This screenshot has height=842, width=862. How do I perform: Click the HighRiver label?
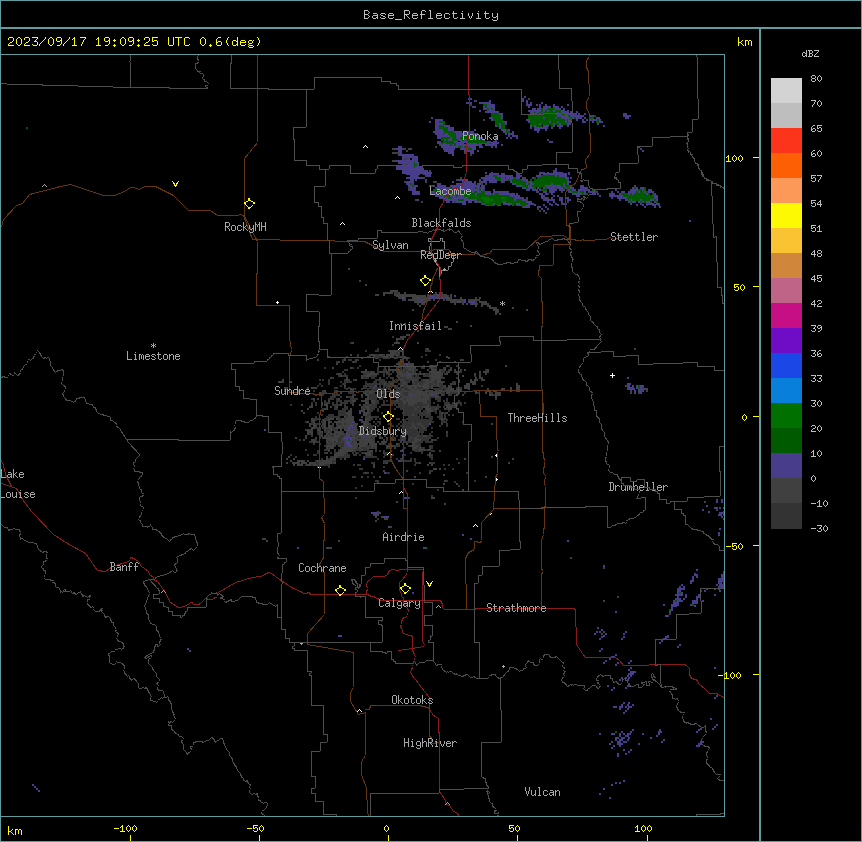[430, 743]
